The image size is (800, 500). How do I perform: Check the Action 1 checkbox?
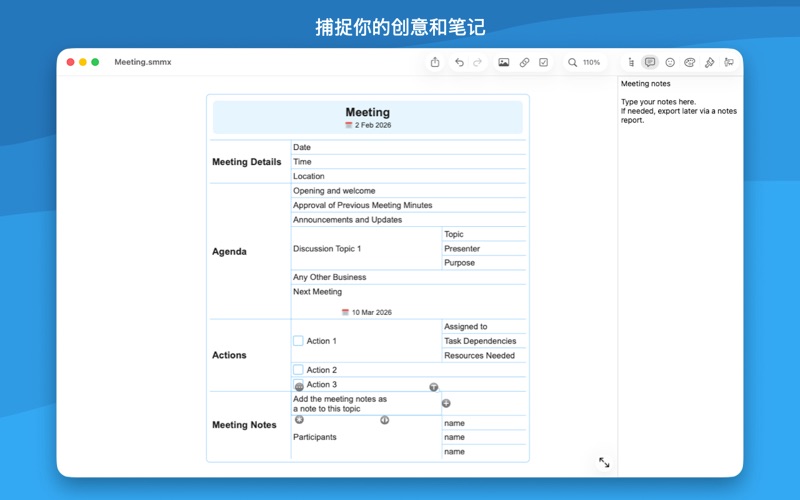[x=298, y=341]
